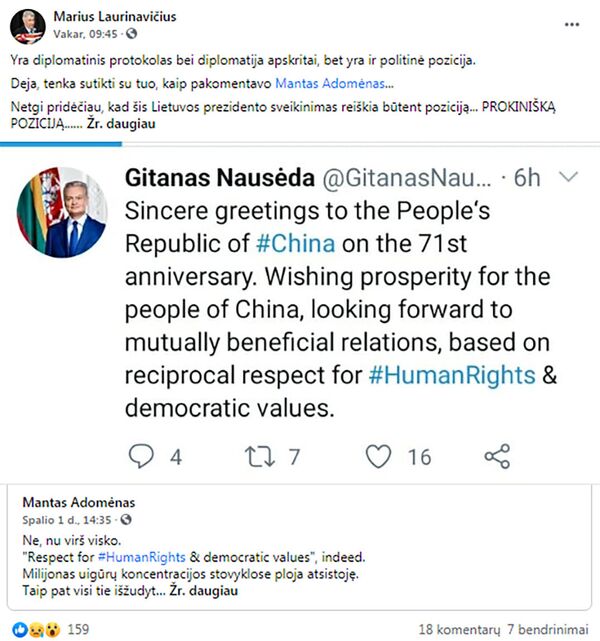
Task: Click Gitanas Nausėda's profile picture
Action: (x=62, y=213)
